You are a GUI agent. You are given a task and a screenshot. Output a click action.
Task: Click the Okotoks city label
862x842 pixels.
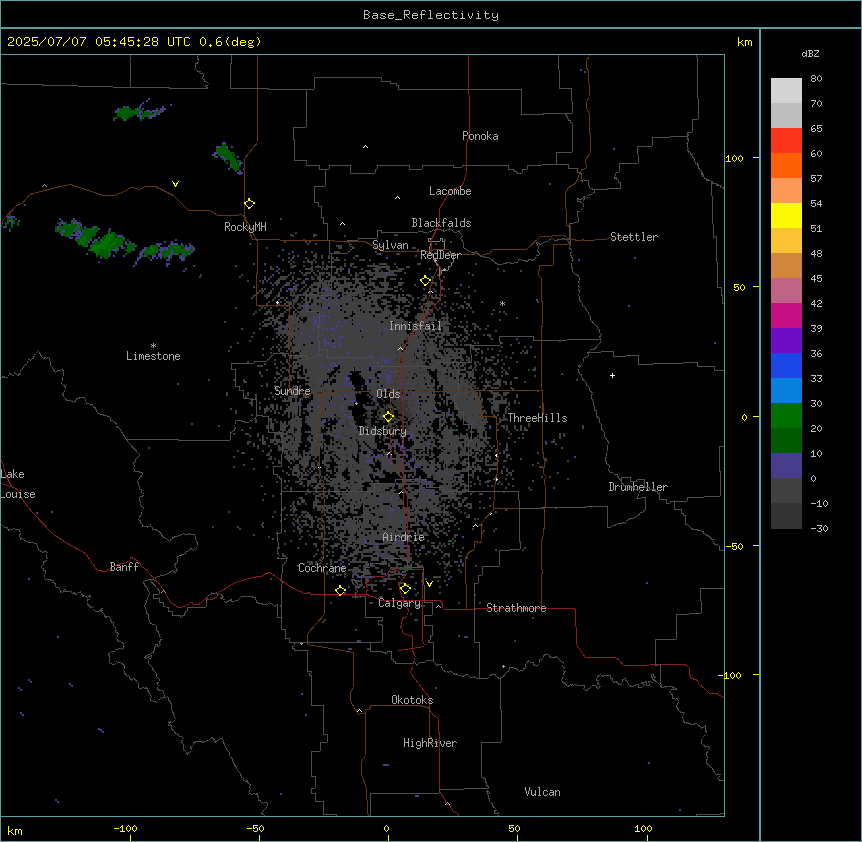pos(412,700)
